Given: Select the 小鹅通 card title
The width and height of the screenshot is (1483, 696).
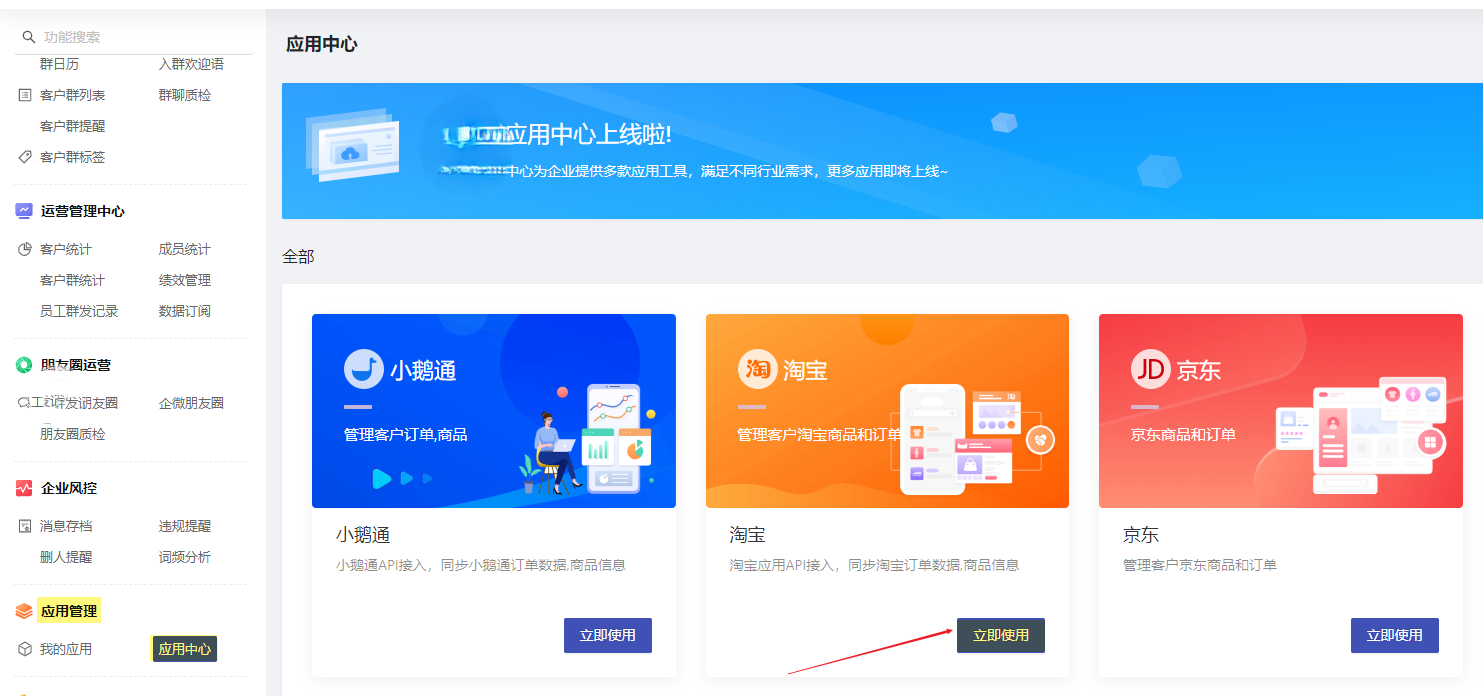Looking at the screenshot, I should 363,535.
